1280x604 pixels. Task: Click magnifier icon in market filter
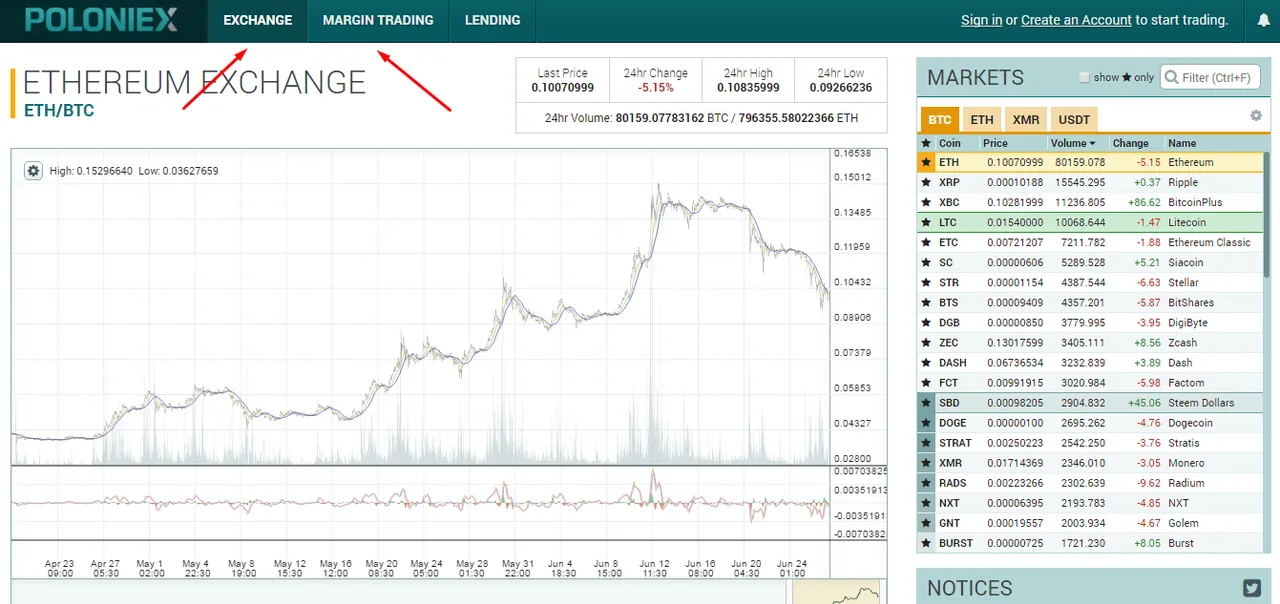[1173, 77]
